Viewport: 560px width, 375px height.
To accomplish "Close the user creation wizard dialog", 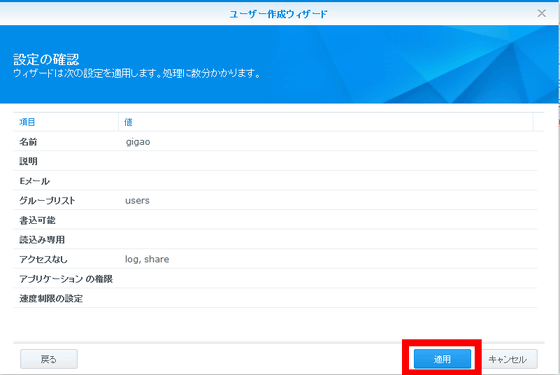I will pos(541,14).
